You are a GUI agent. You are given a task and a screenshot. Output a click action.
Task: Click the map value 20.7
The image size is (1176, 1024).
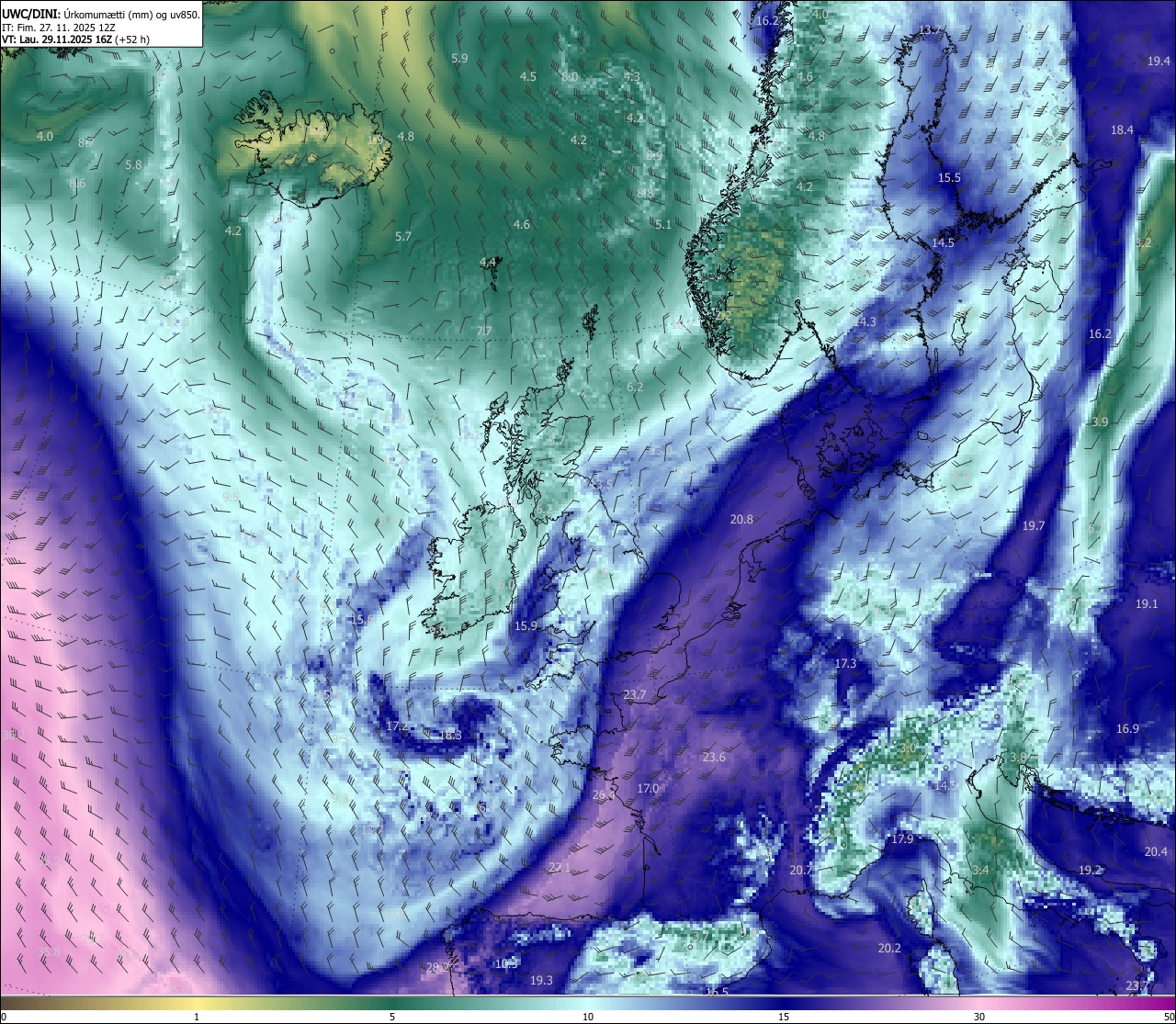tap(800, 871)
